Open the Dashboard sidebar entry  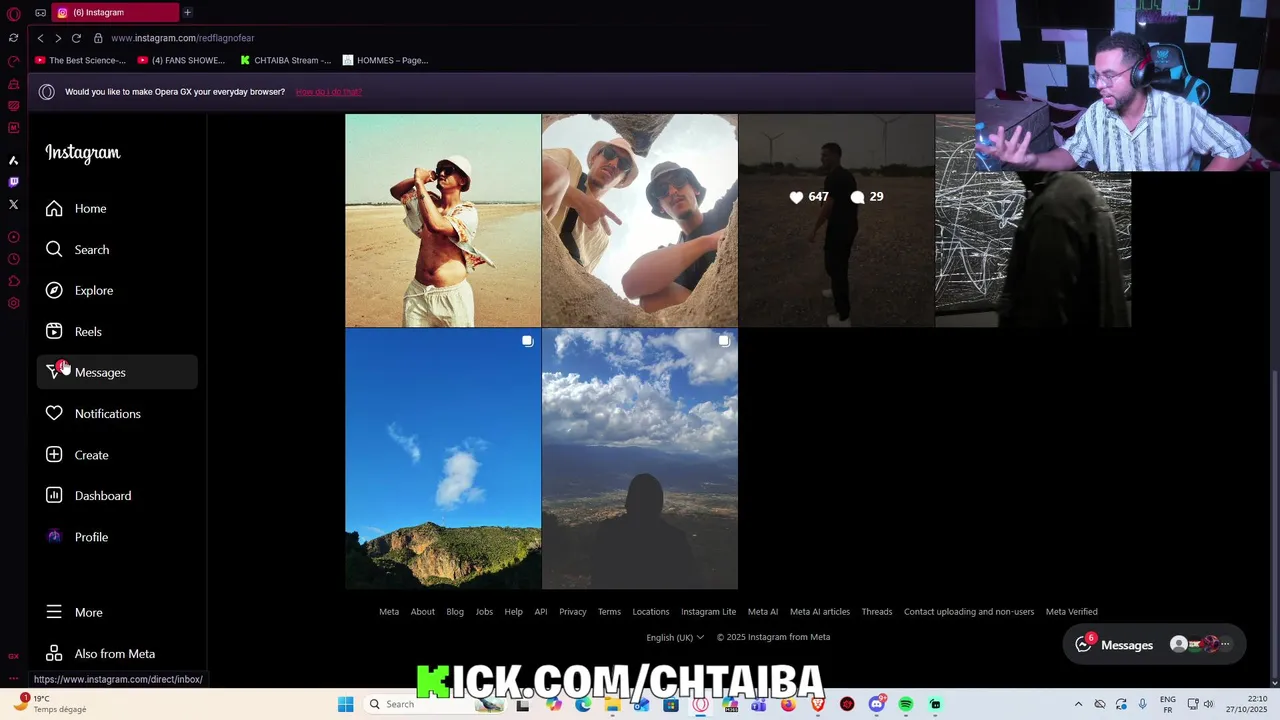(x=117, y=495)
